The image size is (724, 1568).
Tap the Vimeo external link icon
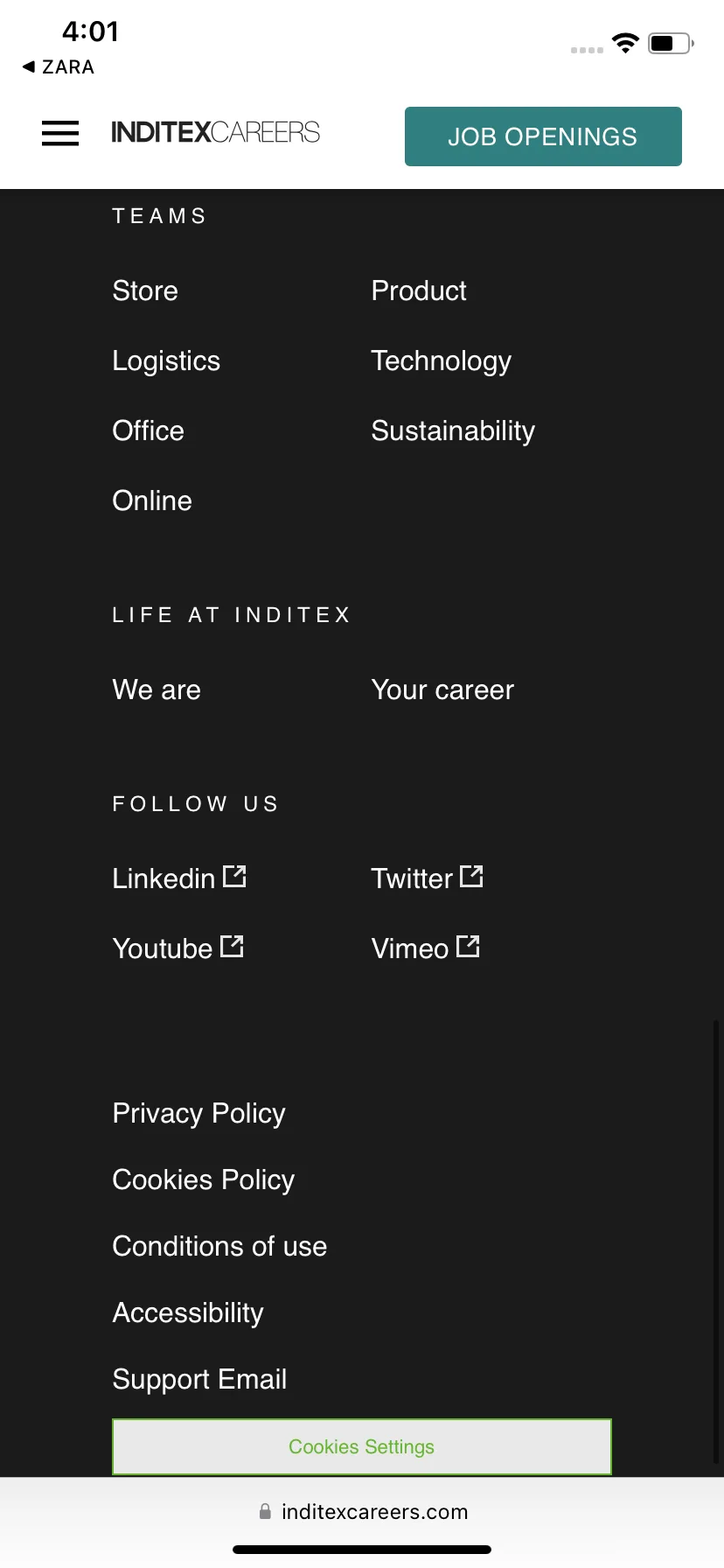click(468, 946)
